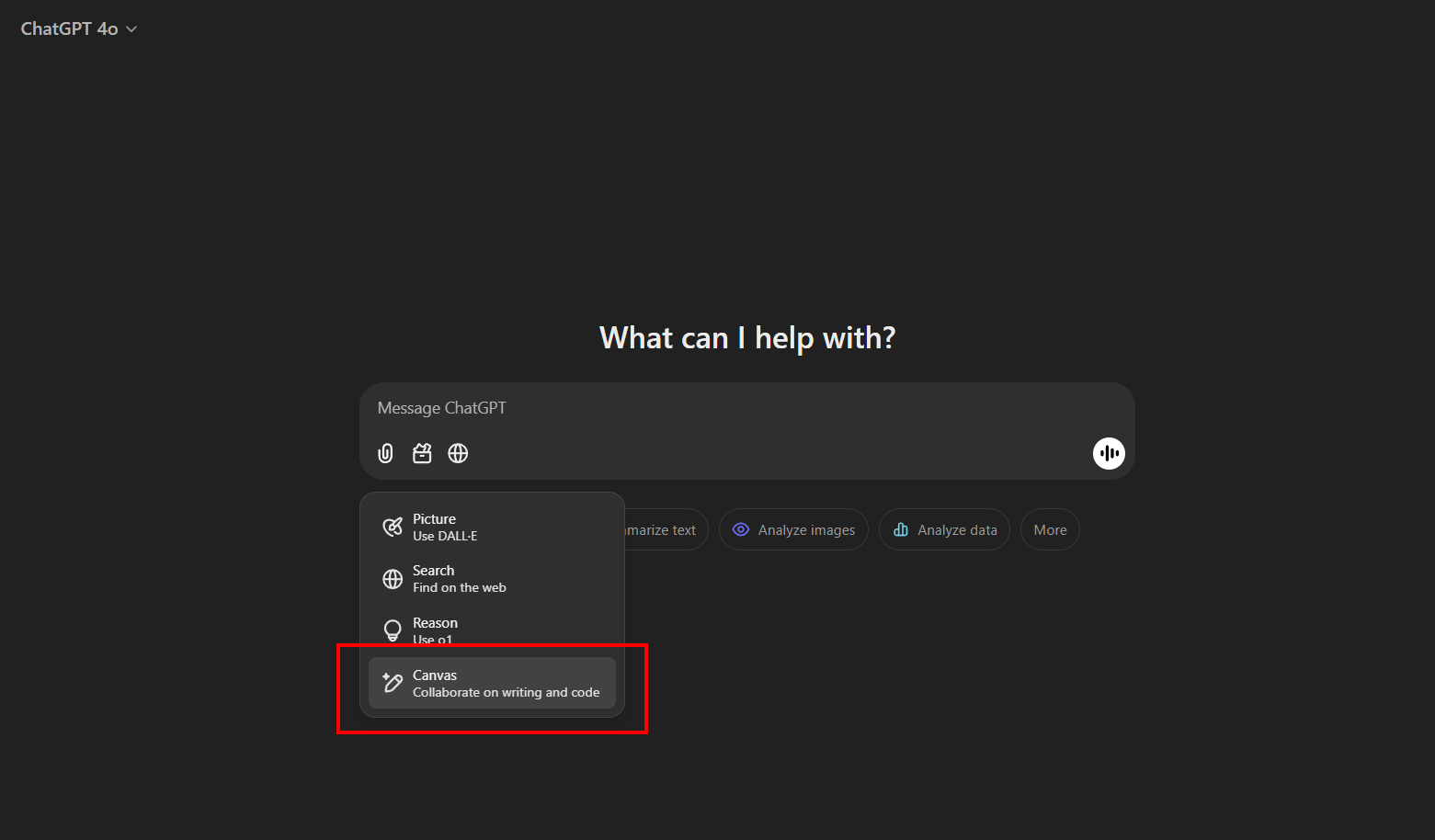The image size is (1435, 840).
Task: Toggle the globe web search icon
Action: (458, 453)
